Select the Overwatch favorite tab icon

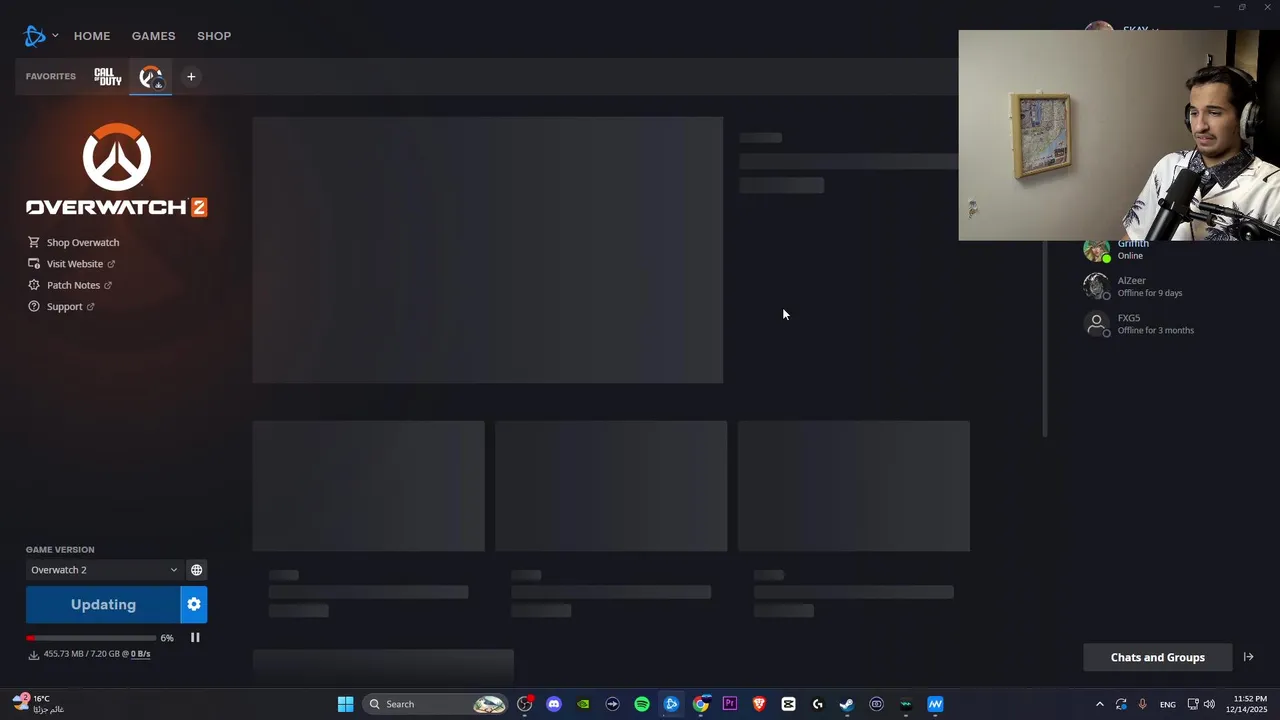click(151, 77)
